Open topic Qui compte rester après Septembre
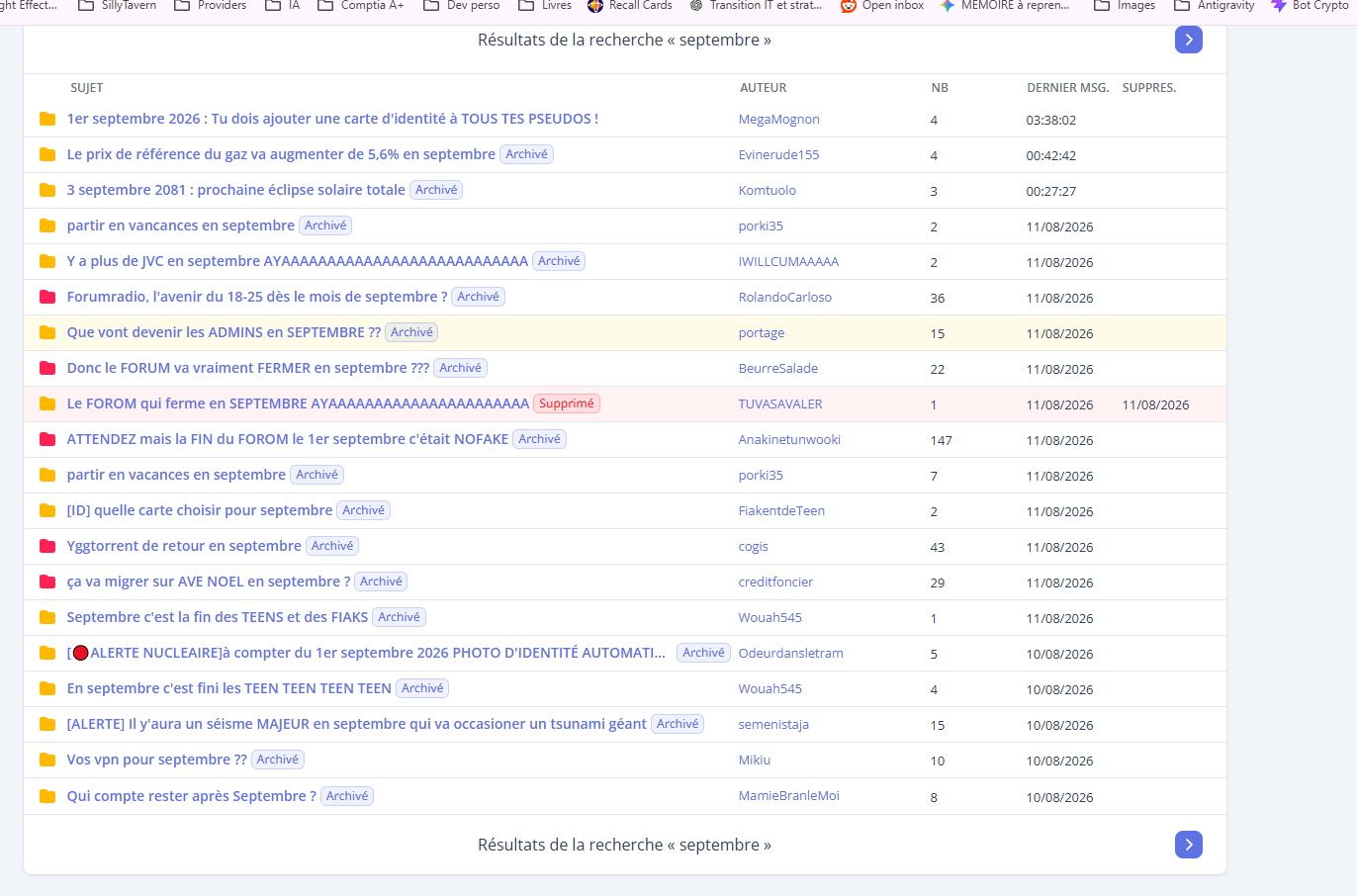 click(x=192, y=796)
